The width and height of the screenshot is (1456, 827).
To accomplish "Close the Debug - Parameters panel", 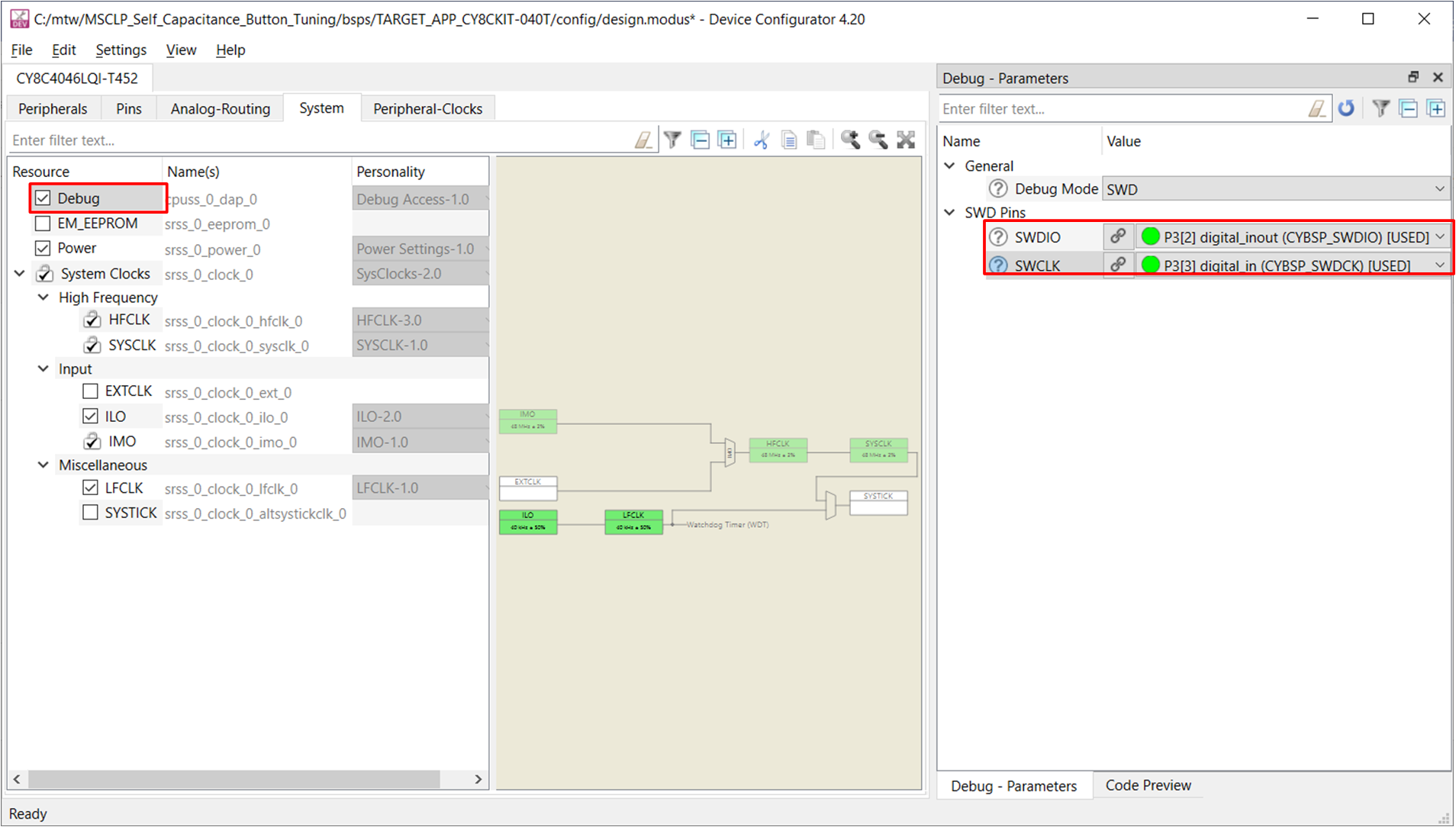I will coord(1438,77).
